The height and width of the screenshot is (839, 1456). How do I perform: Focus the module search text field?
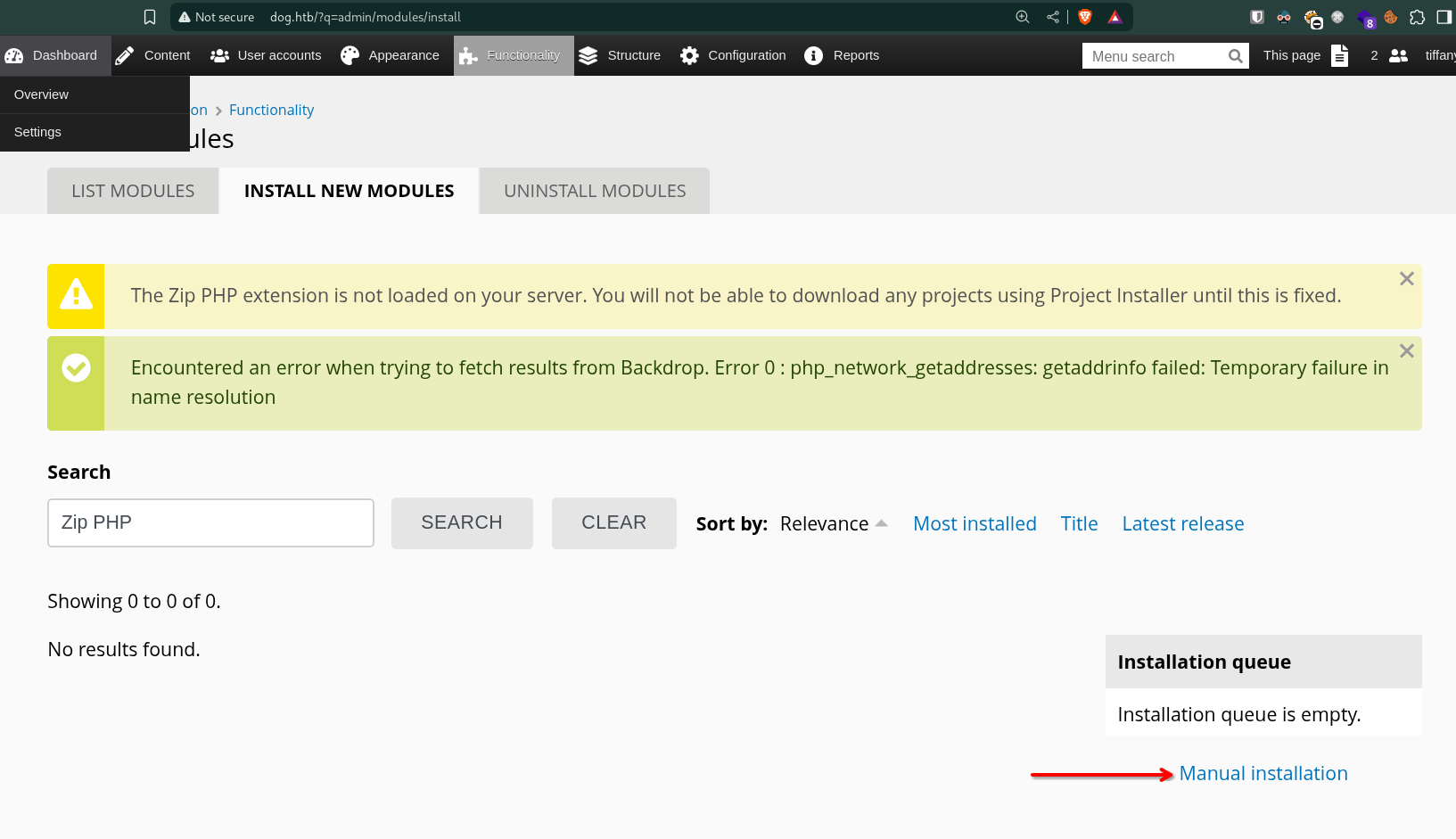(x=210, y=522)
